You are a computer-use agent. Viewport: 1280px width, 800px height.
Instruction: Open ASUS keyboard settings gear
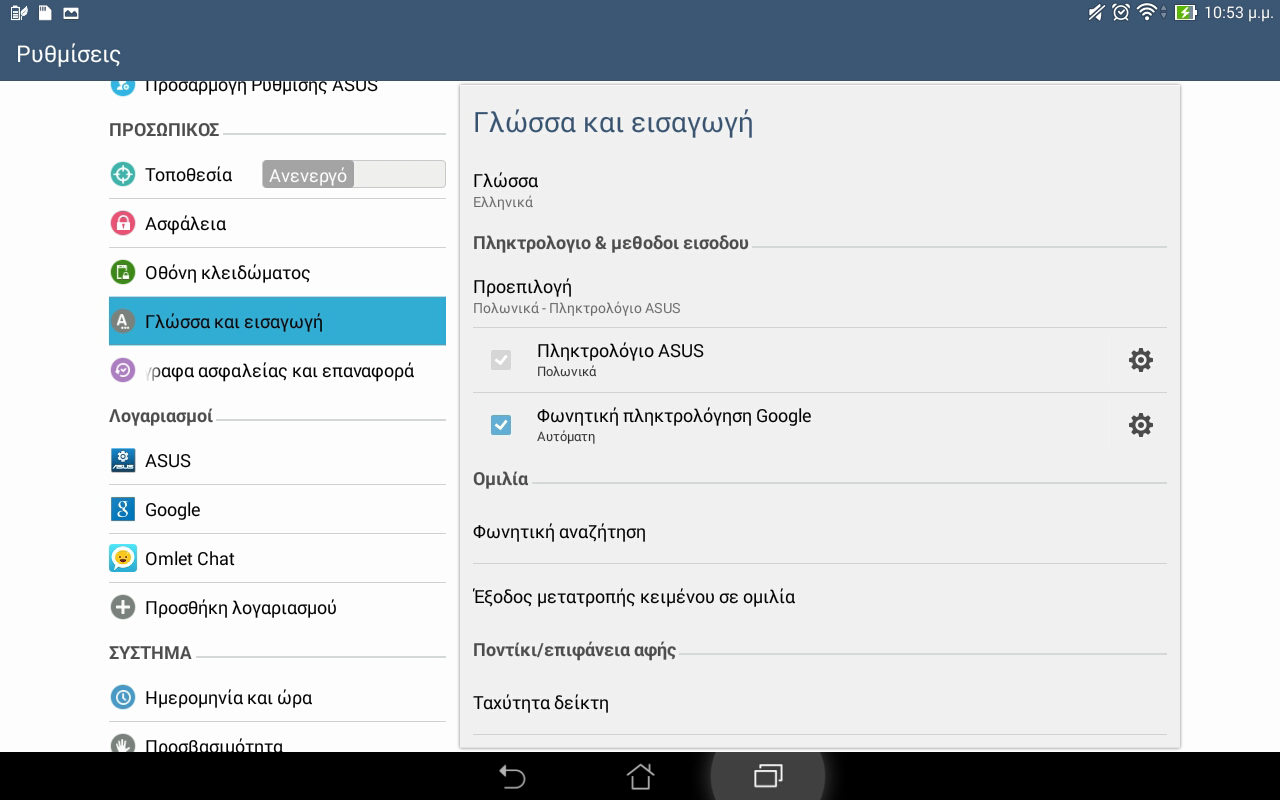[1140, 360]
